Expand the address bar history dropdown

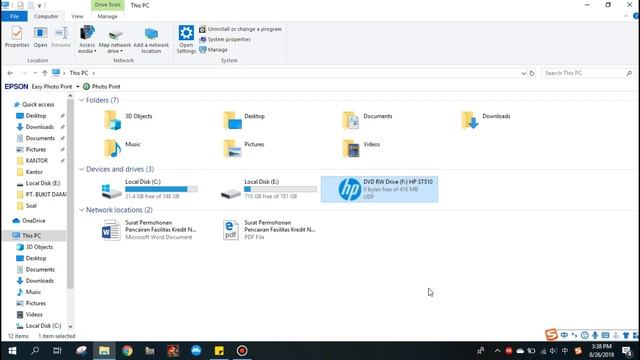524,73
